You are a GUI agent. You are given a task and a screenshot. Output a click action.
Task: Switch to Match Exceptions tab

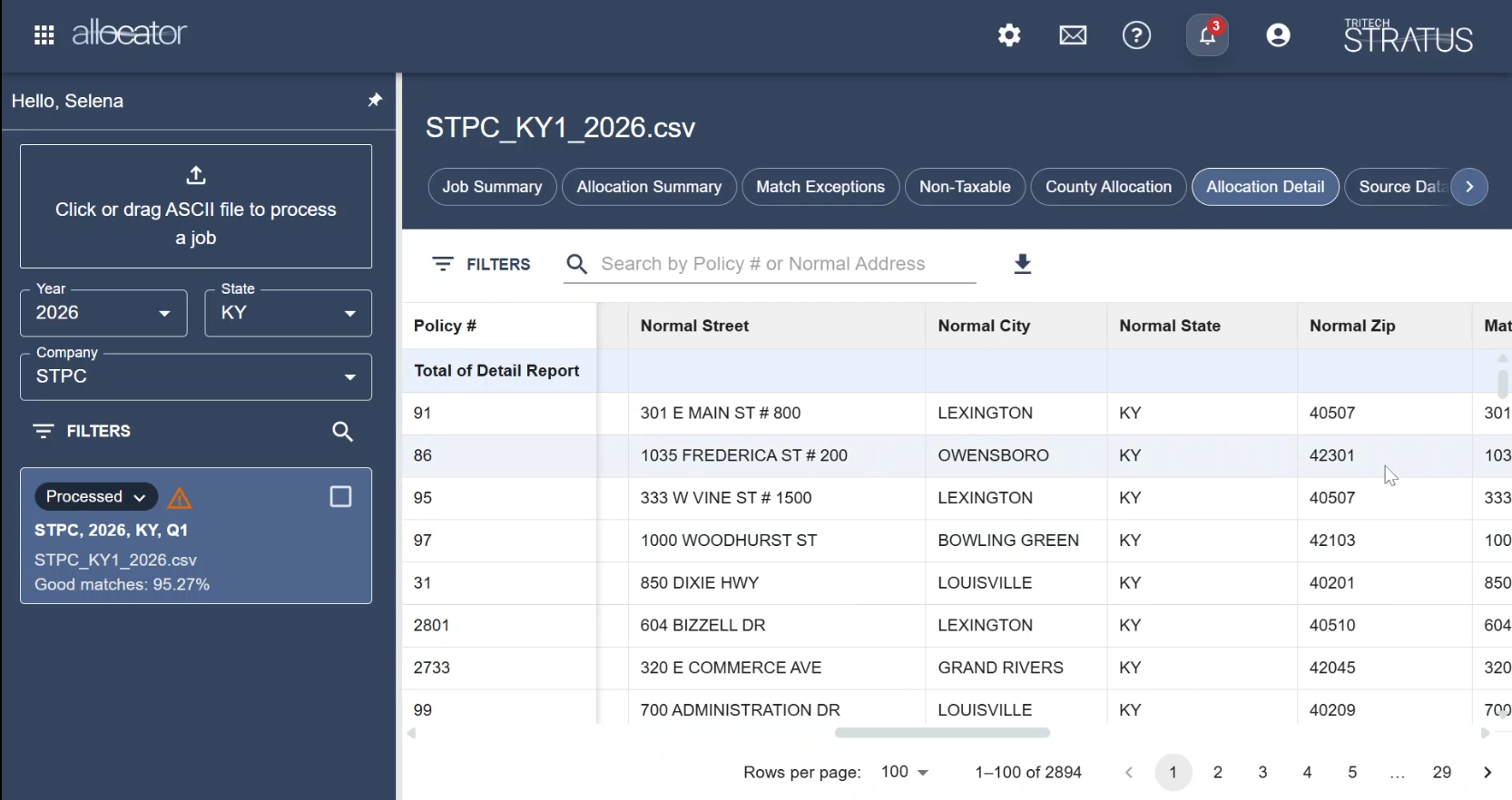tap(820, 187)
